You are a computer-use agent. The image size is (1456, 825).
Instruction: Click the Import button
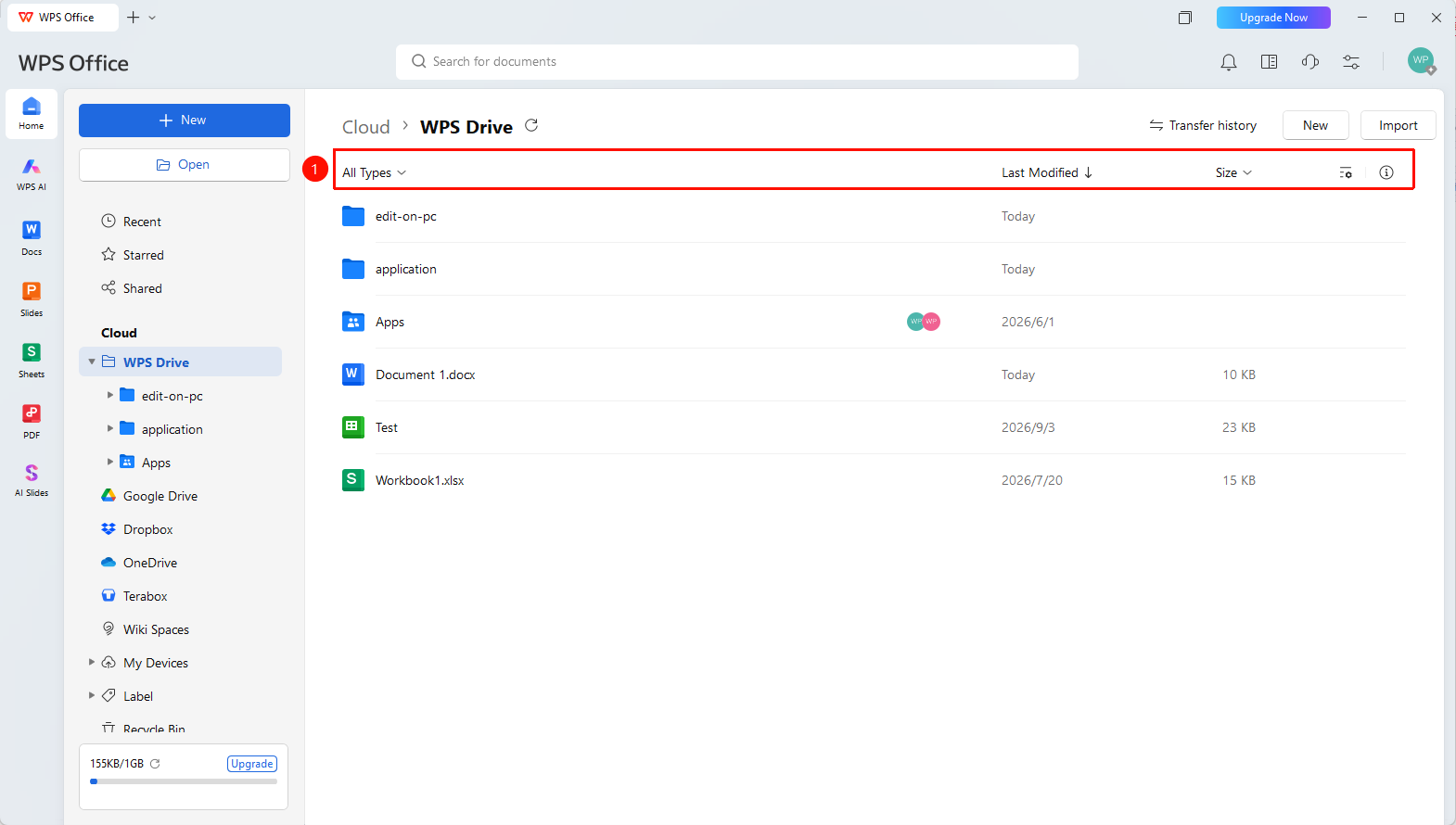(1399, 125)
